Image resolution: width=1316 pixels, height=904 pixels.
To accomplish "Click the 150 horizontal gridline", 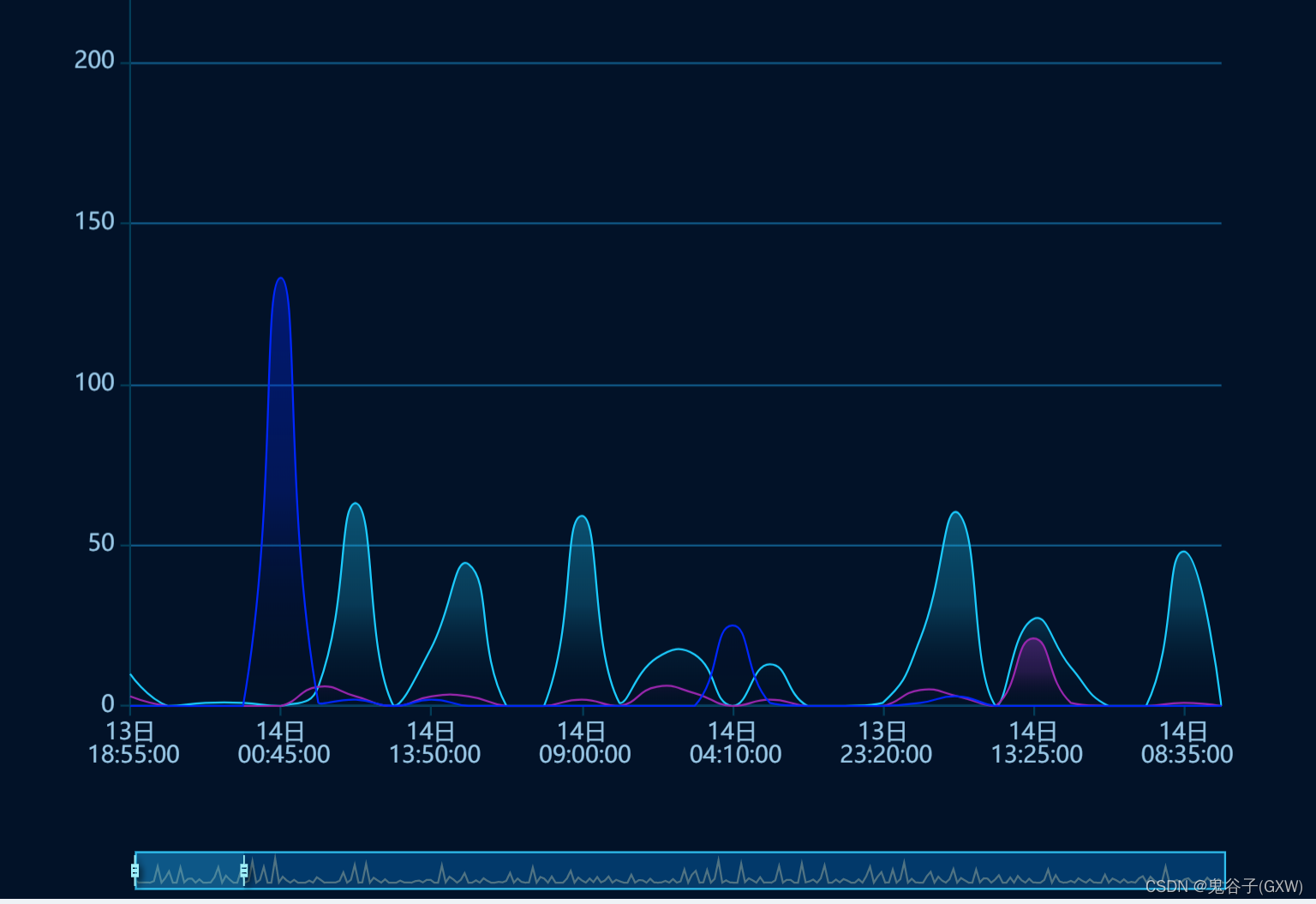I will [x=600, y=221].
